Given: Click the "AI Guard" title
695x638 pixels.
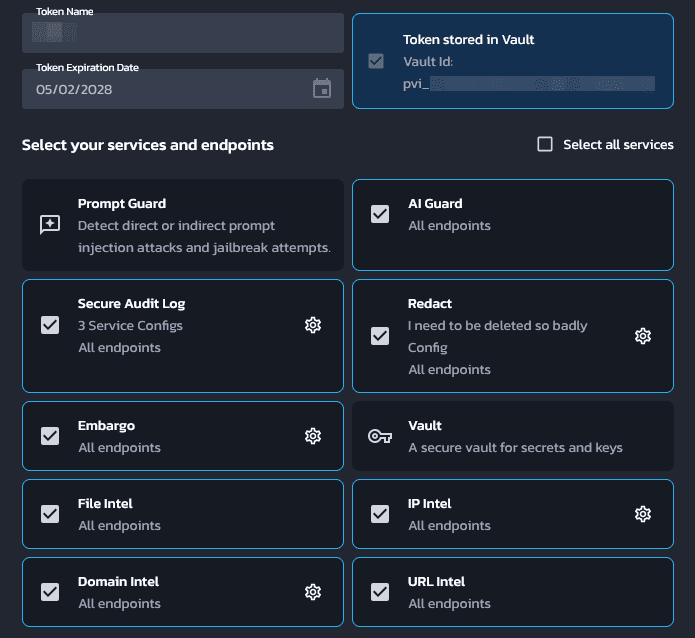Looking at the screenshot, I should (435, 204).
